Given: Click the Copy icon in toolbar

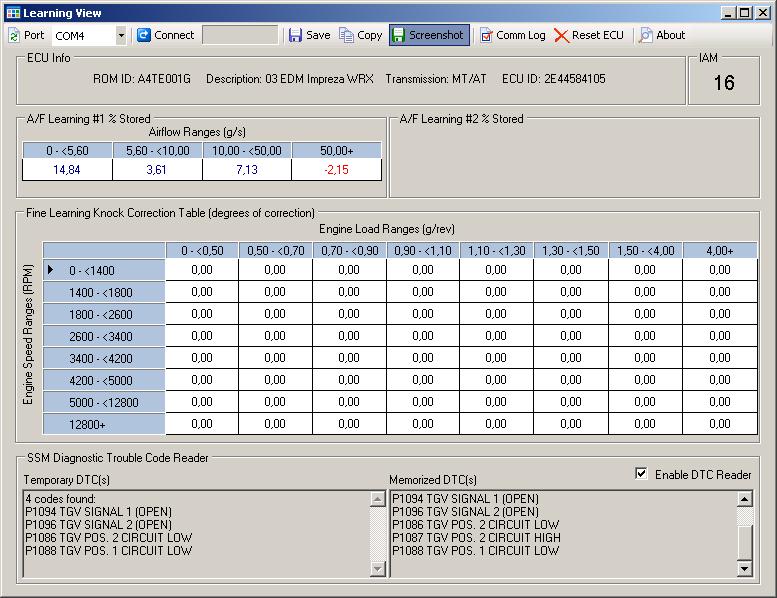Looking at the screenshot, I should click(347, 35).
